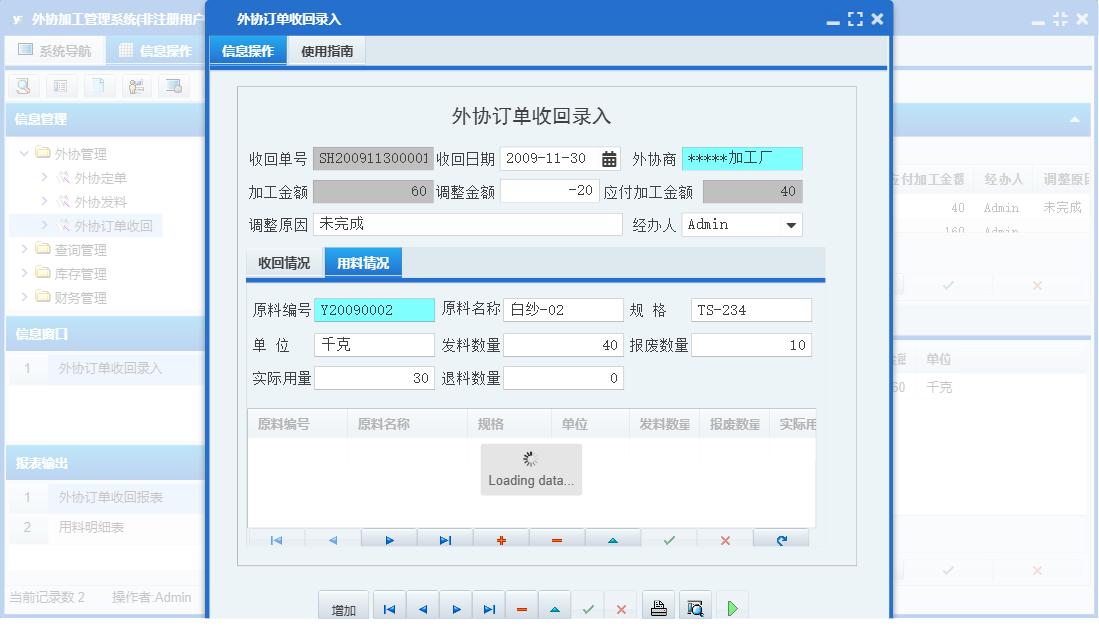Click the 增加 button at the bottom
The height and width of the screenshot is (635, 1099).
[343, 606]
